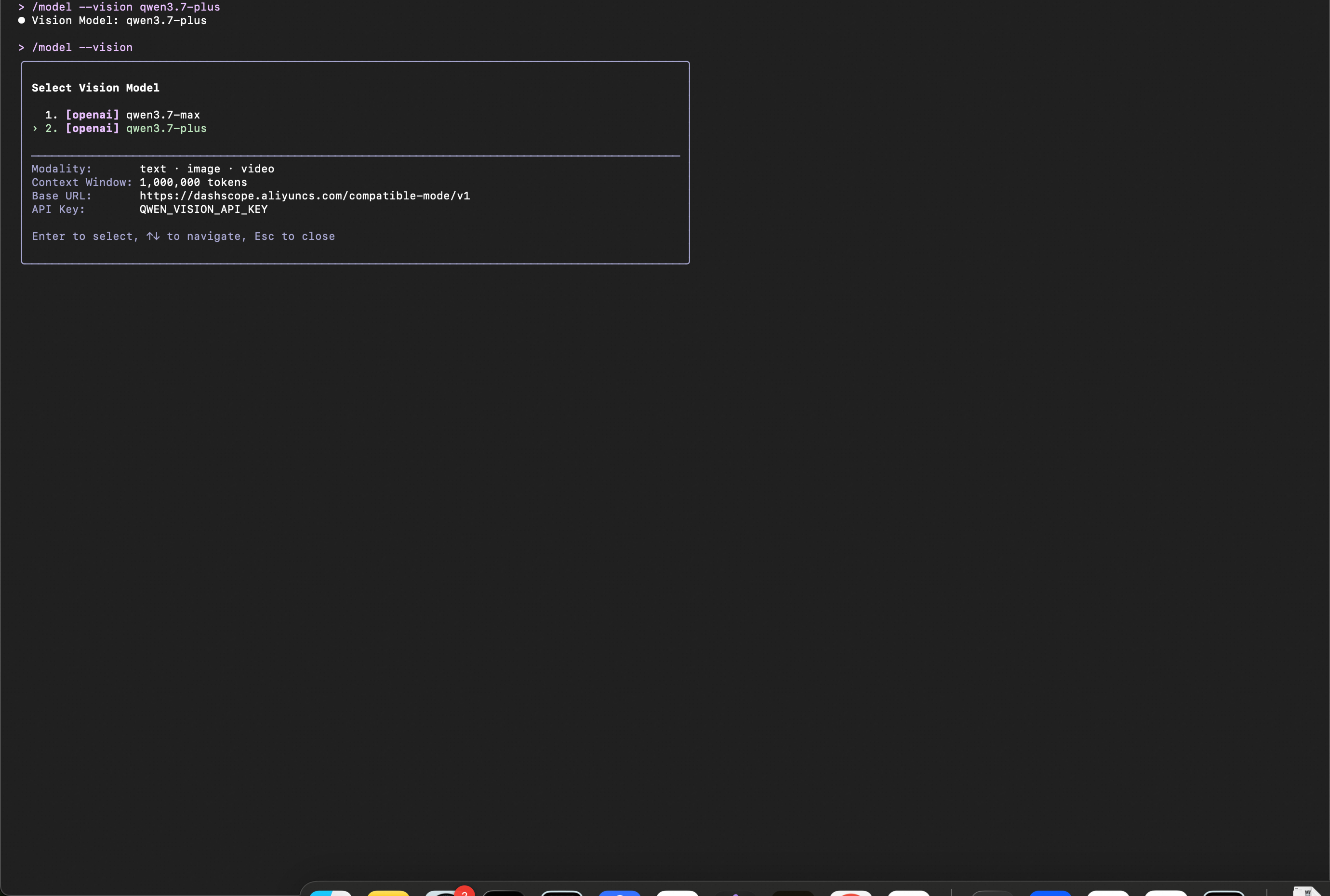The image size is (1330, 896).
Task: Click the 'Enter to select' hint line
Action: tap(184, 237)
